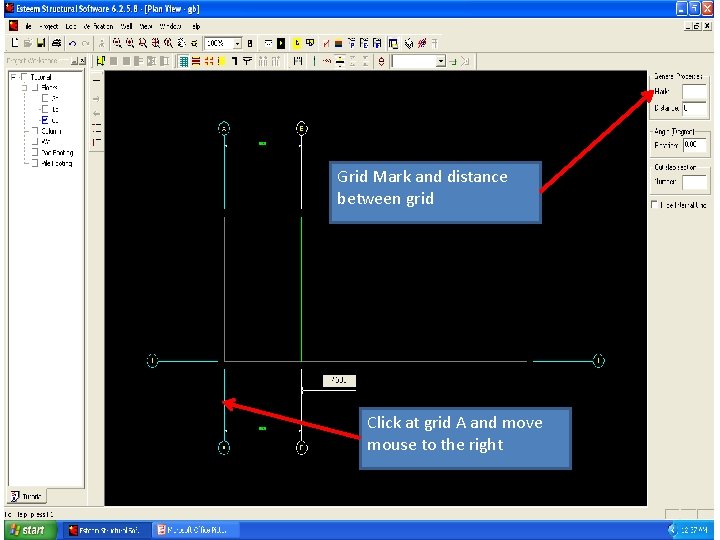Click the New file icon

(x=15, y=43)
